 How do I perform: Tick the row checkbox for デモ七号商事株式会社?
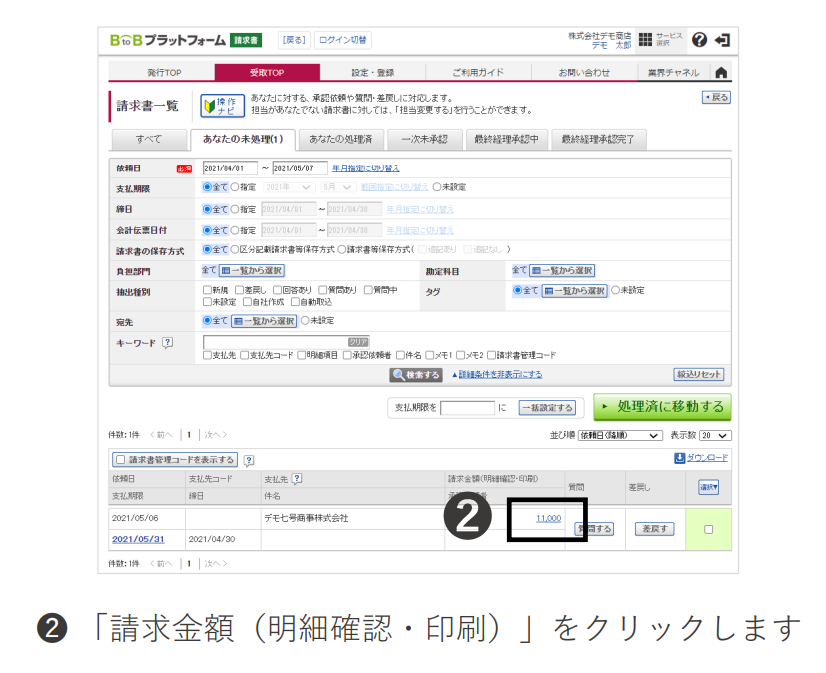[708, 529]
